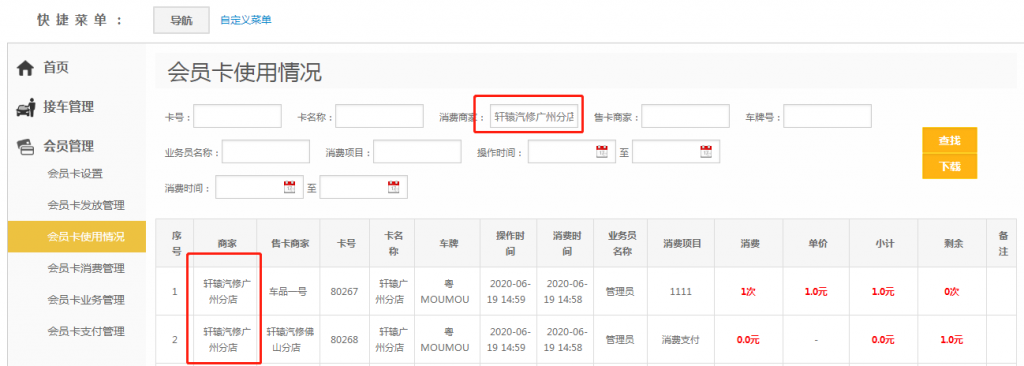Focus the 卡号 input field
The image size is (1024, 366).
coord(237,117)
